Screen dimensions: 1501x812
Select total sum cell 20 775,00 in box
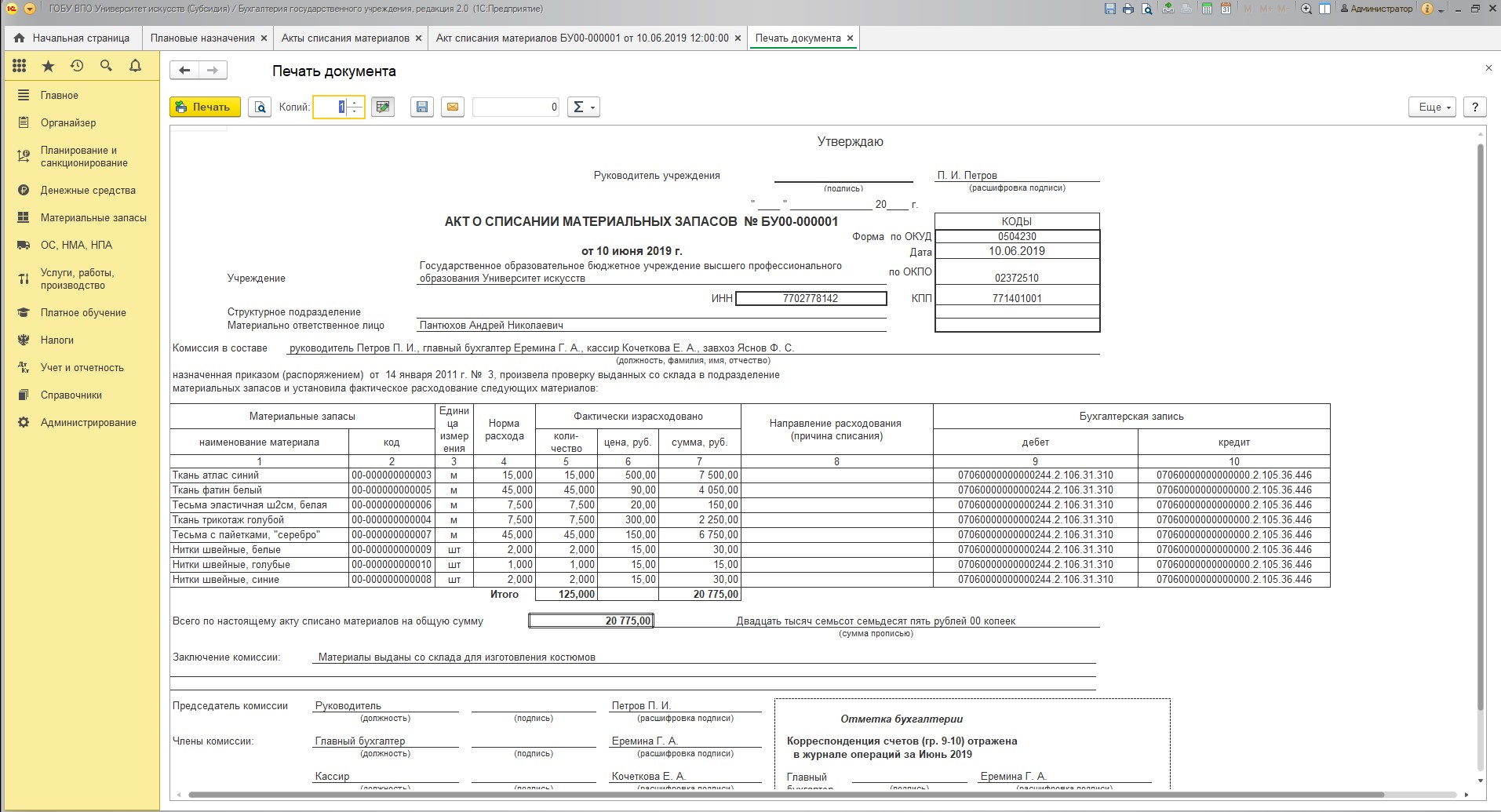[x=591, y=621]
